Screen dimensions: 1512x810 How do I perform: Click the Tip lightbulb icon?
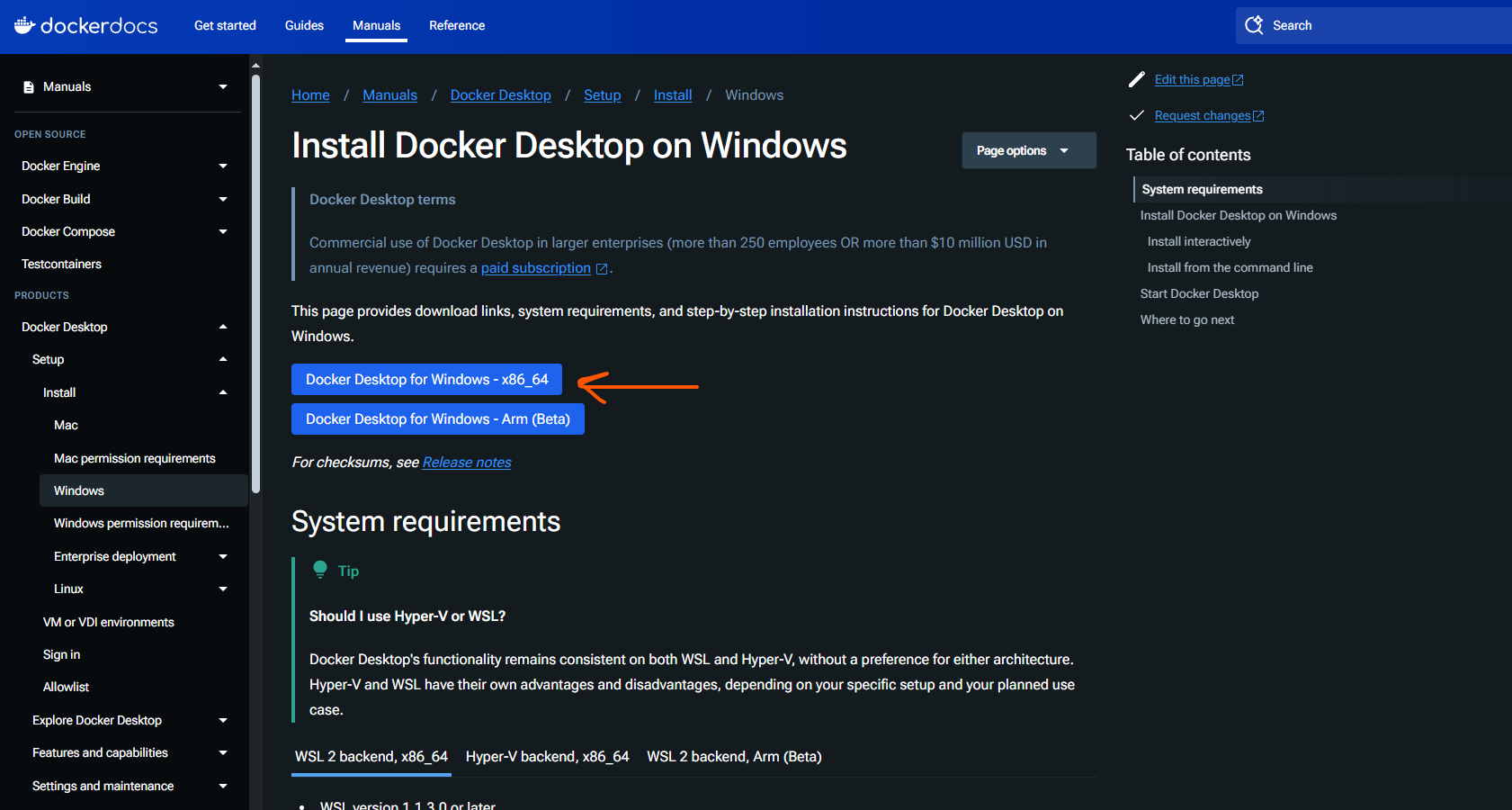point(320,570)
